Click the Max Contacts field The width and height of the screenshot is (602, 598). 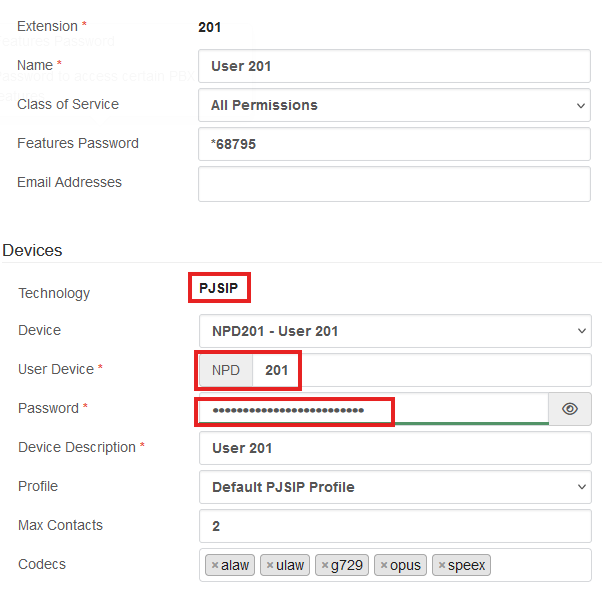[x=395, y=526]
